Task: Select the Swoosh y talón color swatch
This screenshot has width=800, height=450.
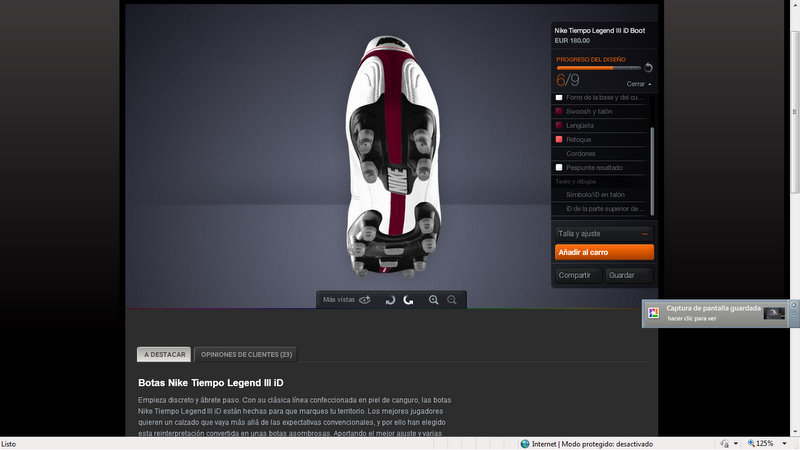Action: (x=559, y=111)
